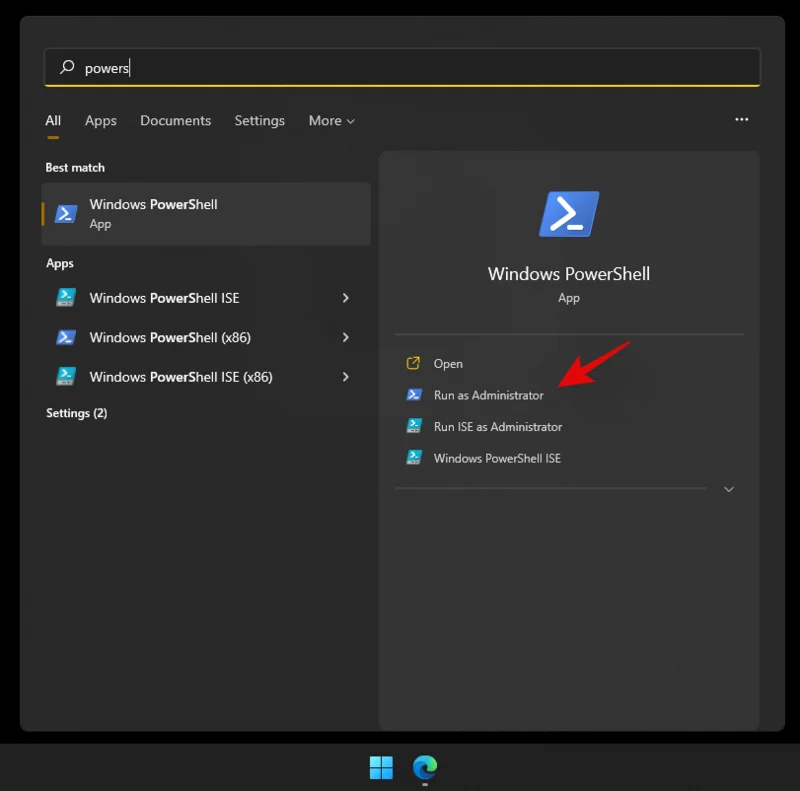Viewport: 800px width, 791px height.
Task: Click the search magnifier icon
Action: (68, 67)
